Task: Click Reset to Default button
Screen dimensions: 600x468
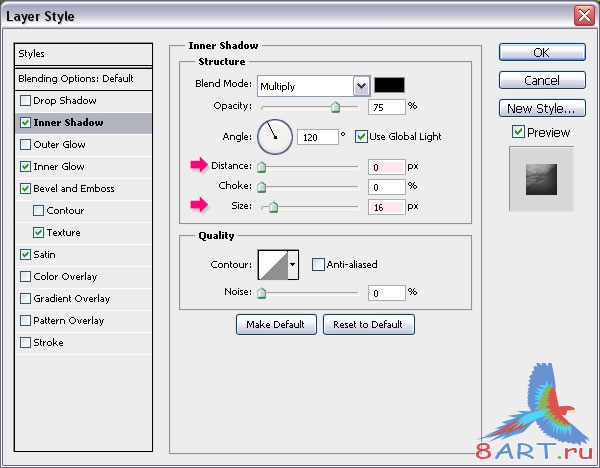Action: click(x=368, y=325)
